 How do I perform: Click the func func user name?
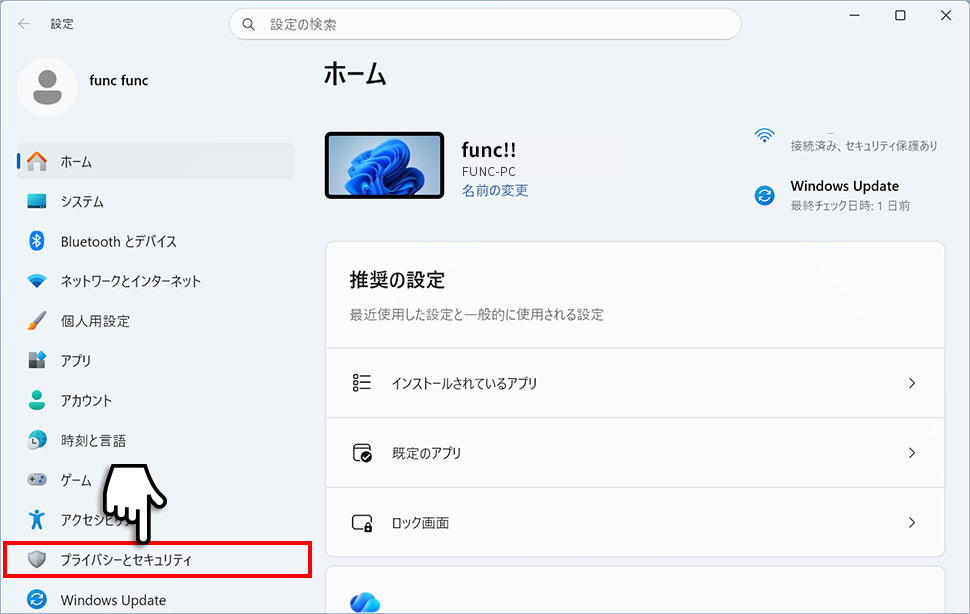pos(119,80)
